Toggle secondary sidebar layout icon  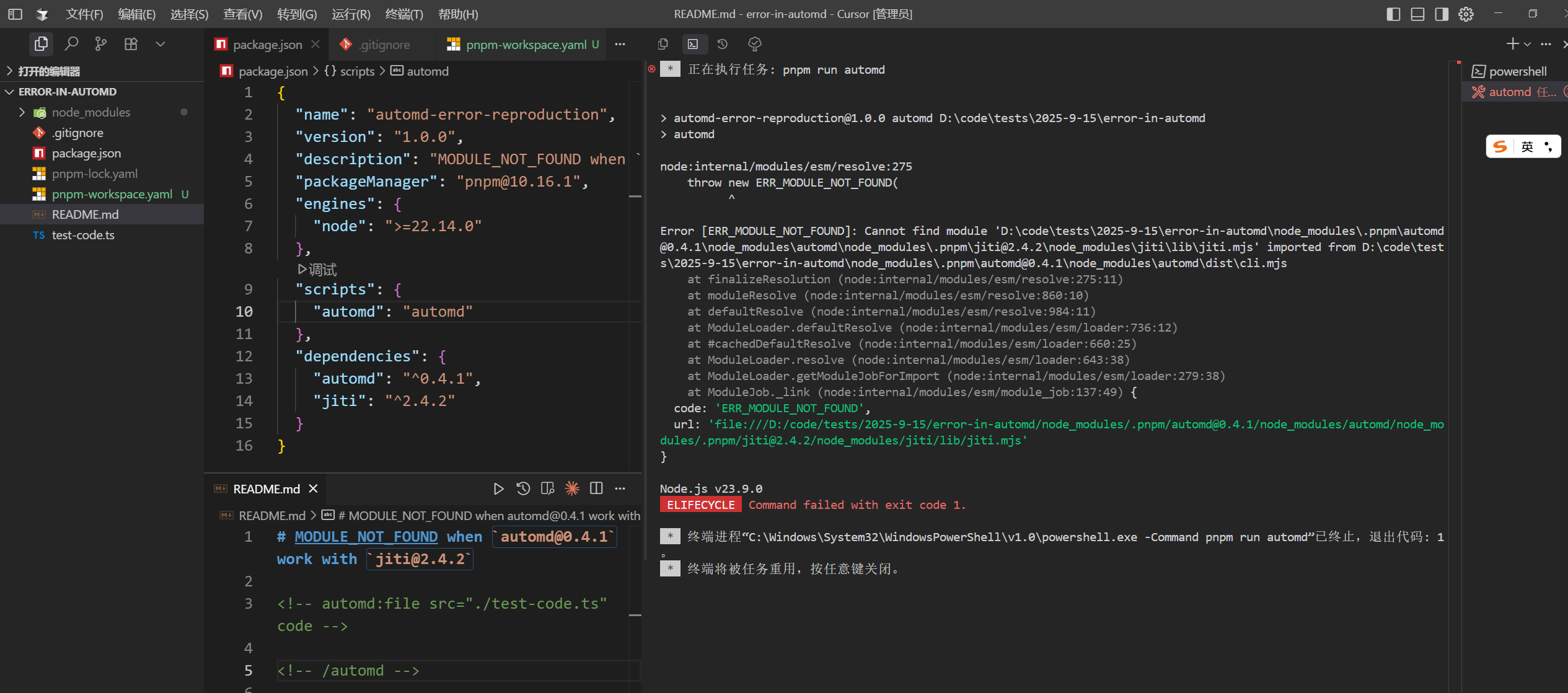pyautogui.click(x=1442, y=14)
